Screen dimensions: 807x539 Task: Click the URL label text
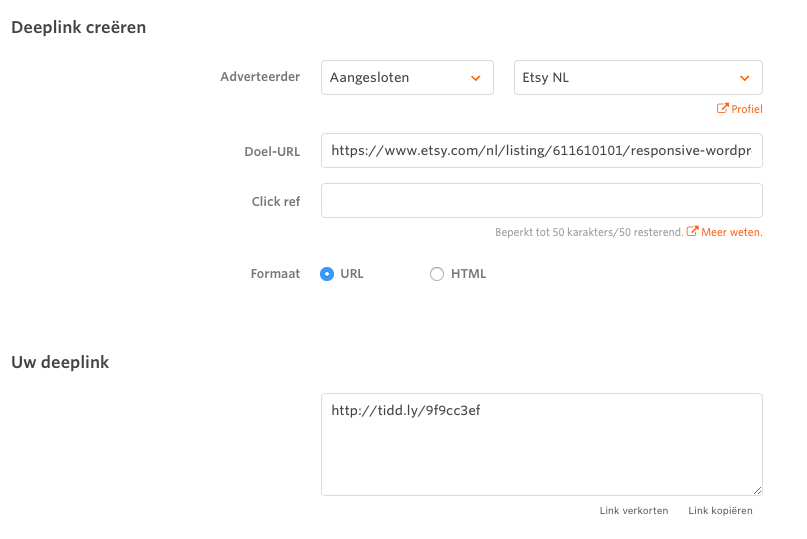coord(352,274)
